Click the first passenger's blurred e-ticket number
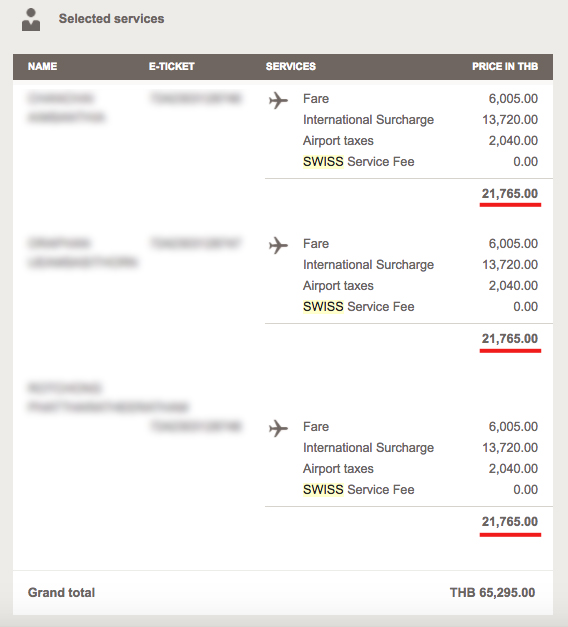The width and height of the screenshot is (568, 627). (196, 98)
